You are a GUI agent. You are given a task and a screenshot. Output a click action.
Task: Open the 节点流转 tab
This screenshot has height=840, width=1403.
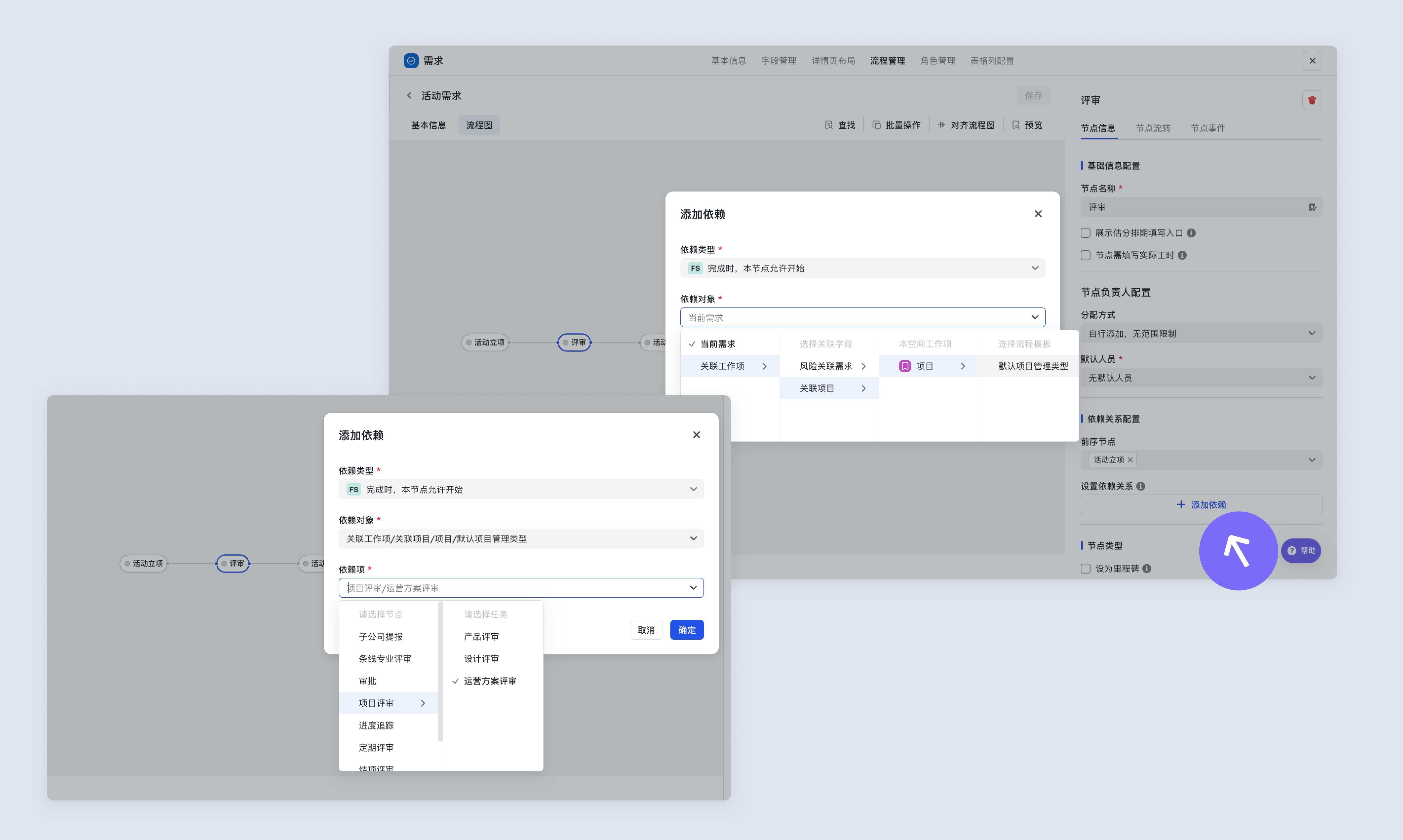(x=1153, y=129)
